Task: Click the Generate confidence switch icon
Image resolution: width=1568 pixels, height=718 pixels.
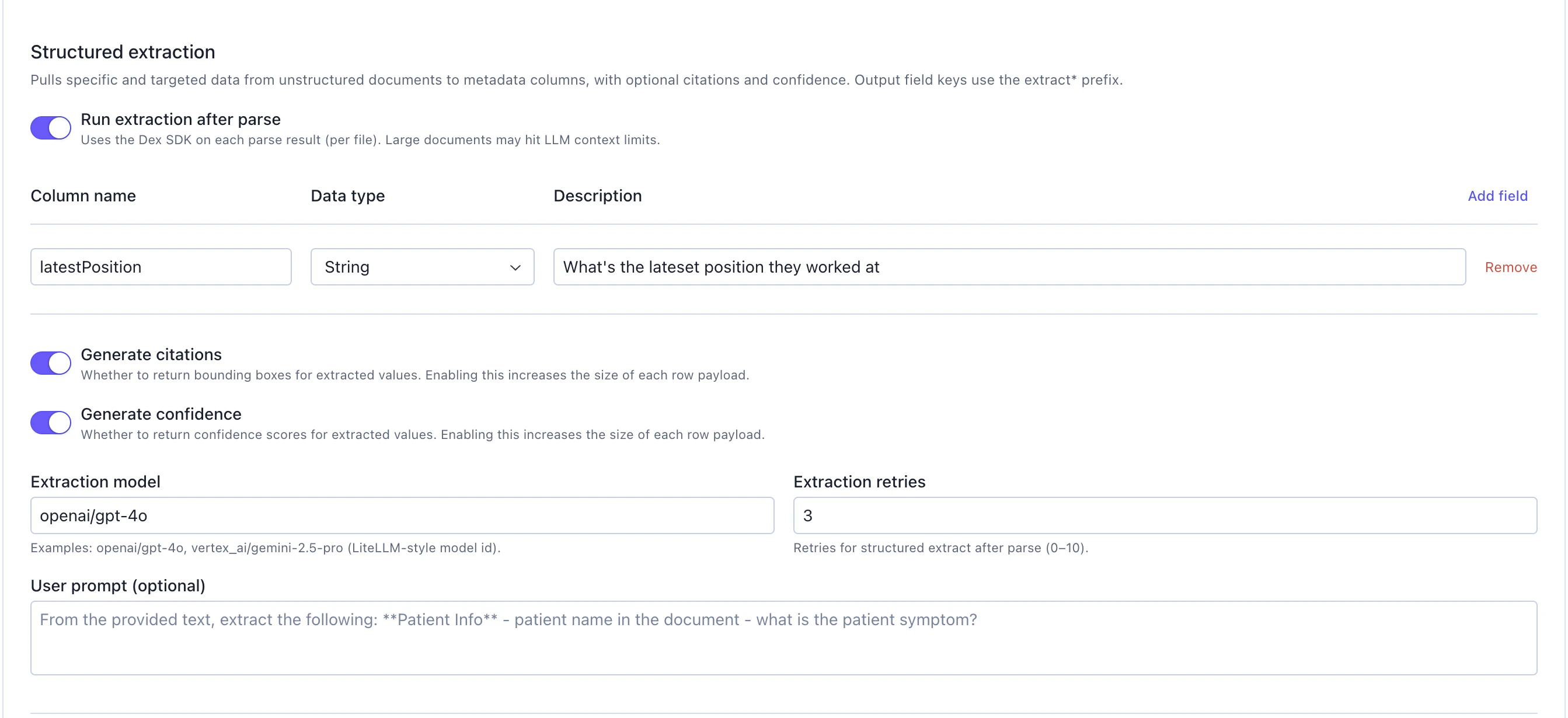Action: [x=51, y=422]
